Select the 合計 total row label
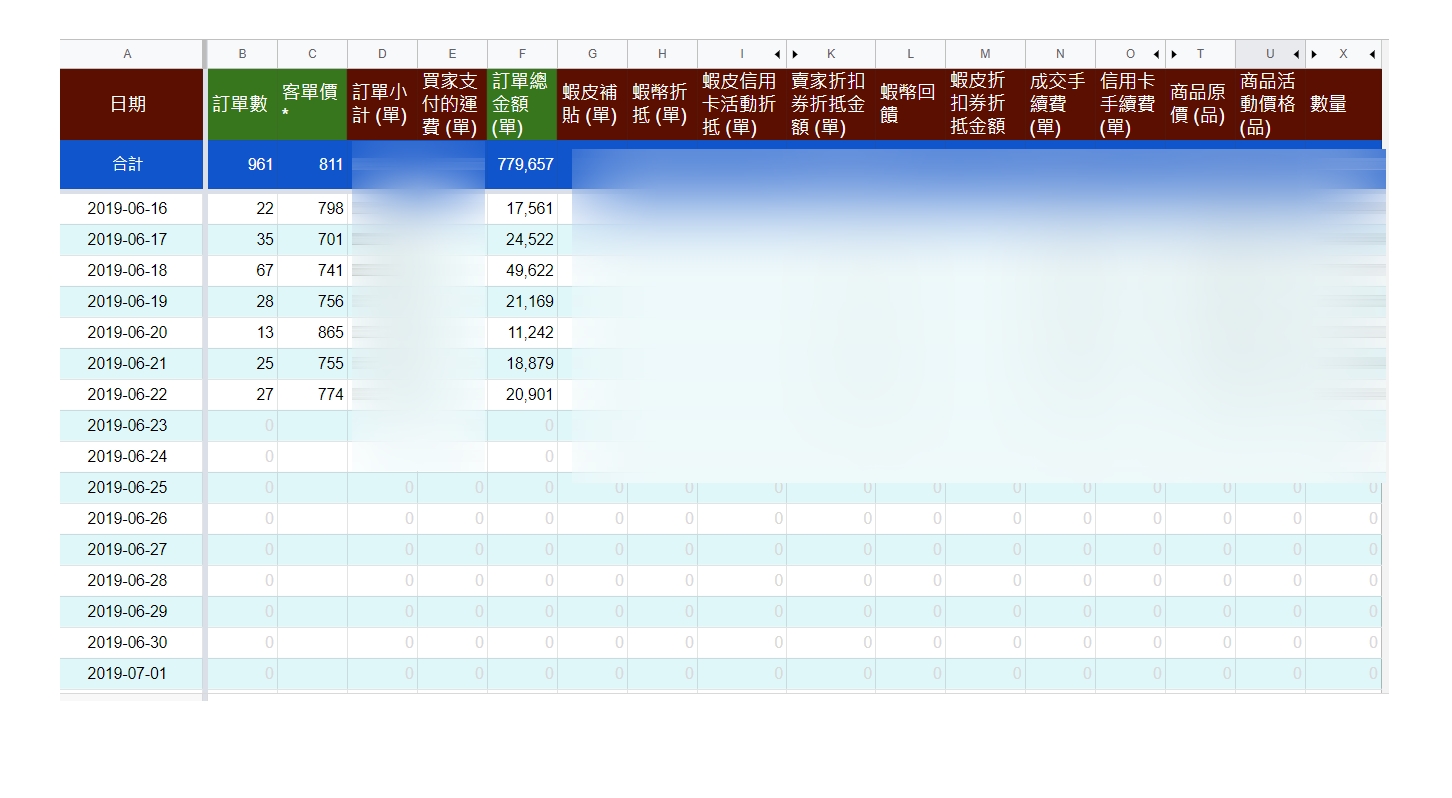 pos(128,165)
